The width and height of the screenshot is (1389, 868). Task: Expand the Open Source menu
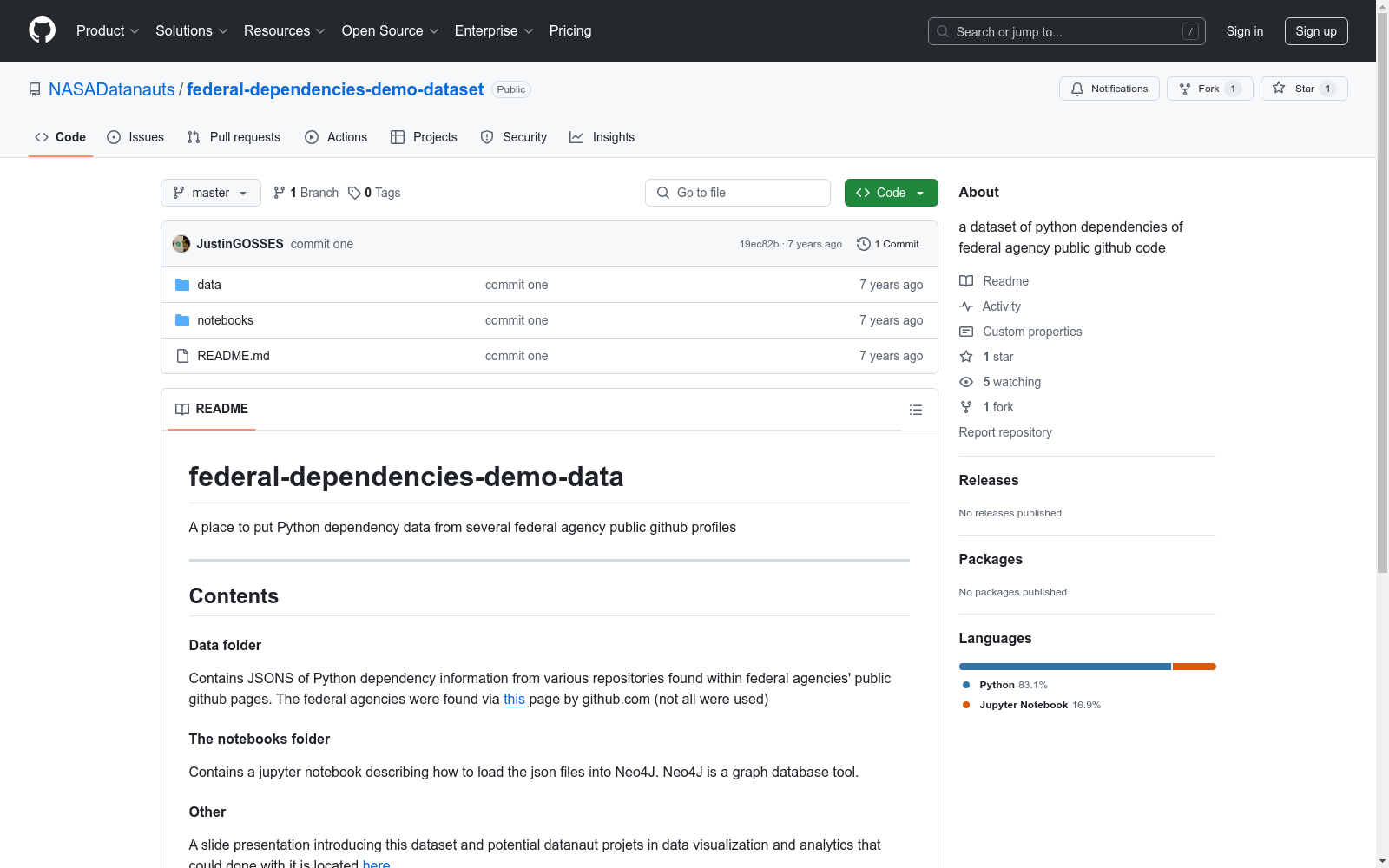pos(391,31)
